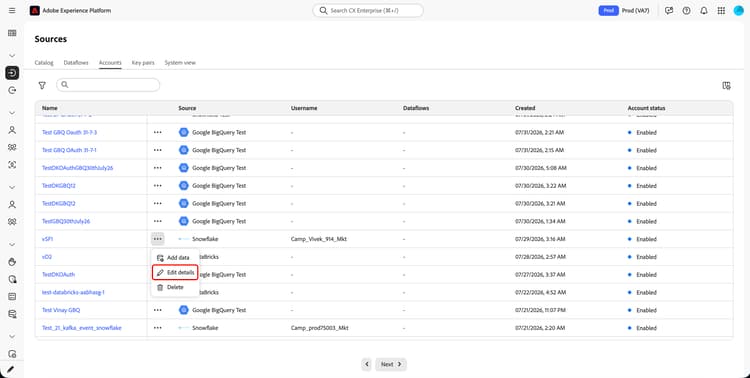
Task: Select the Camp_Vivek_914_Mkt username cell
Action: point(319,239)
